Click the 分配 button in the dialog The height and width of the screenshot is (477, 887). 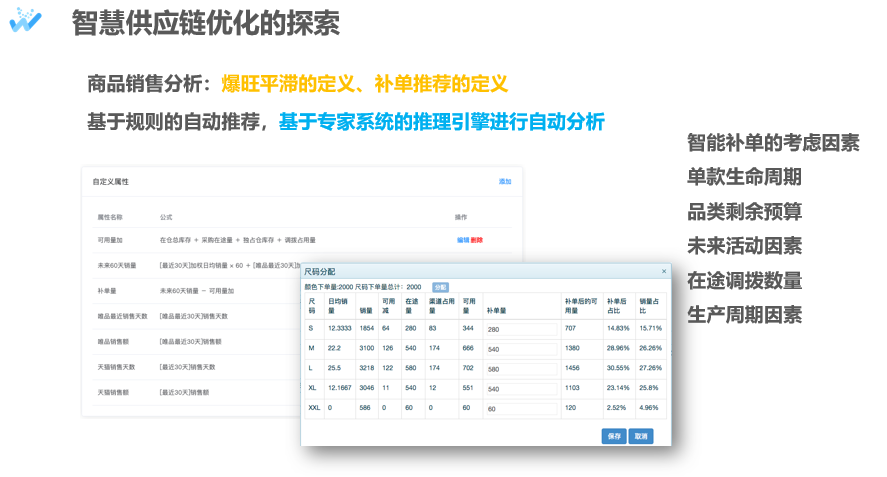click(x=440, y=287)
